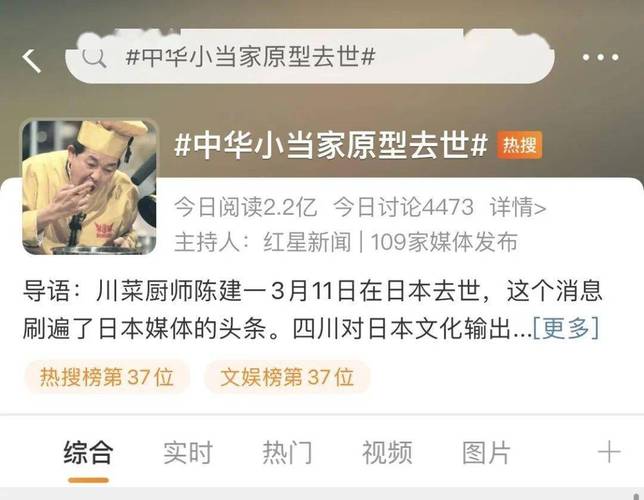Switch to the 图片 tab

486,452
